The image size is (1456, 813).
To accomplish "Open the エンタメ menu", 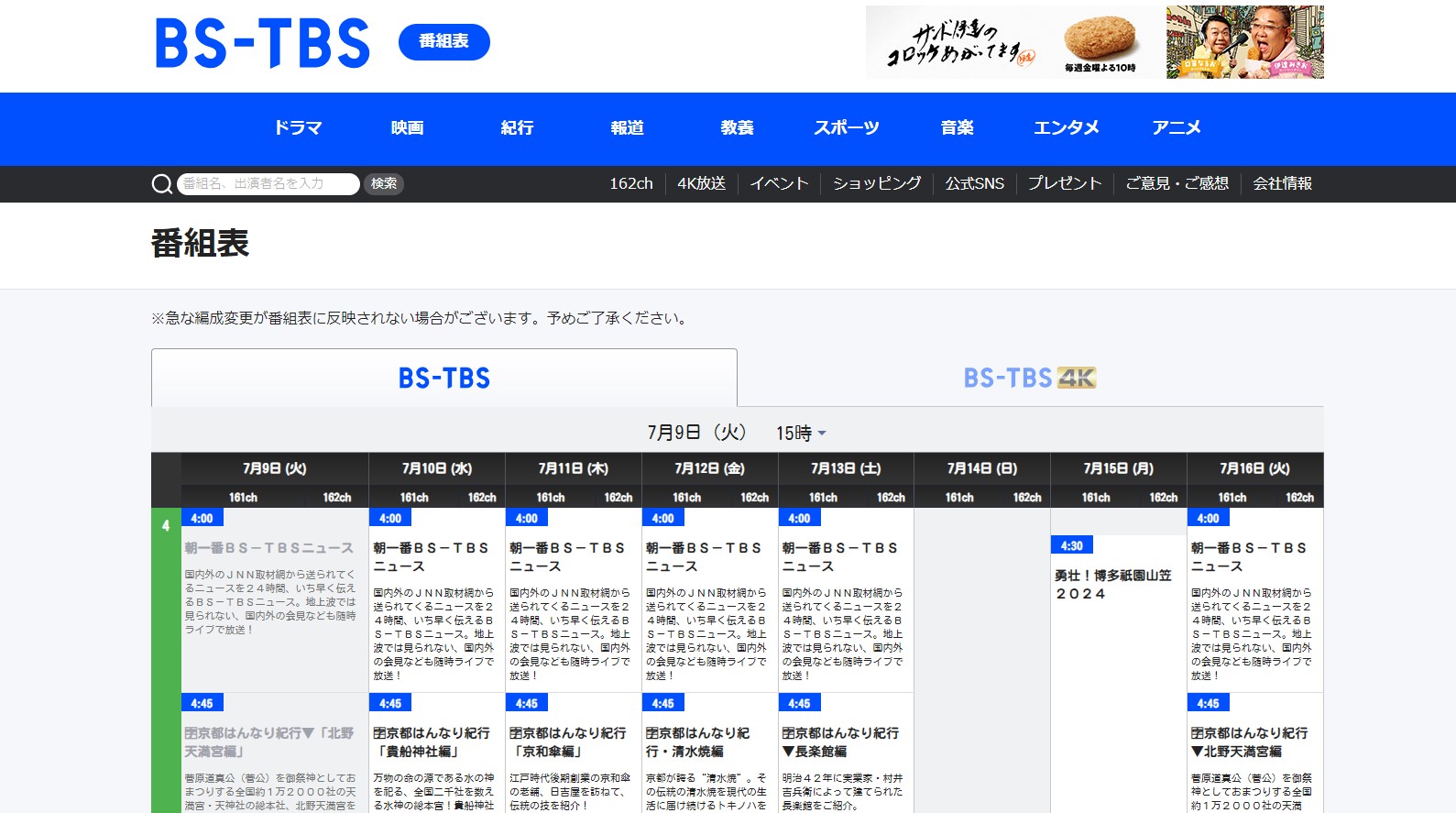I will point(1067,128).
